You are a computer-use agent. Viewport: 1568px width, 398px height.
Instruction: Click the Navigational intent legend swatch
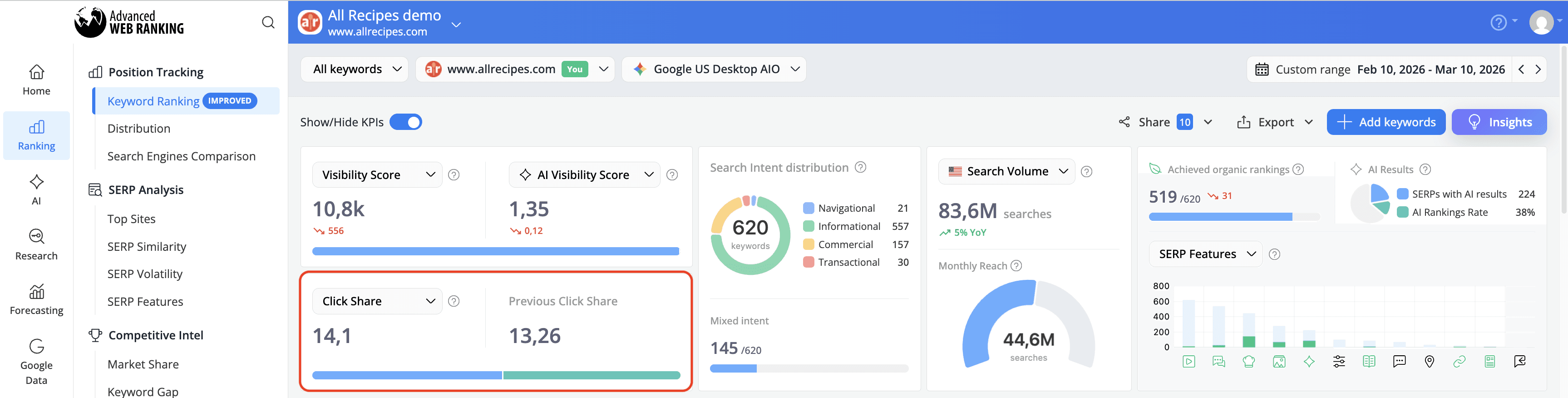point(809,208)
